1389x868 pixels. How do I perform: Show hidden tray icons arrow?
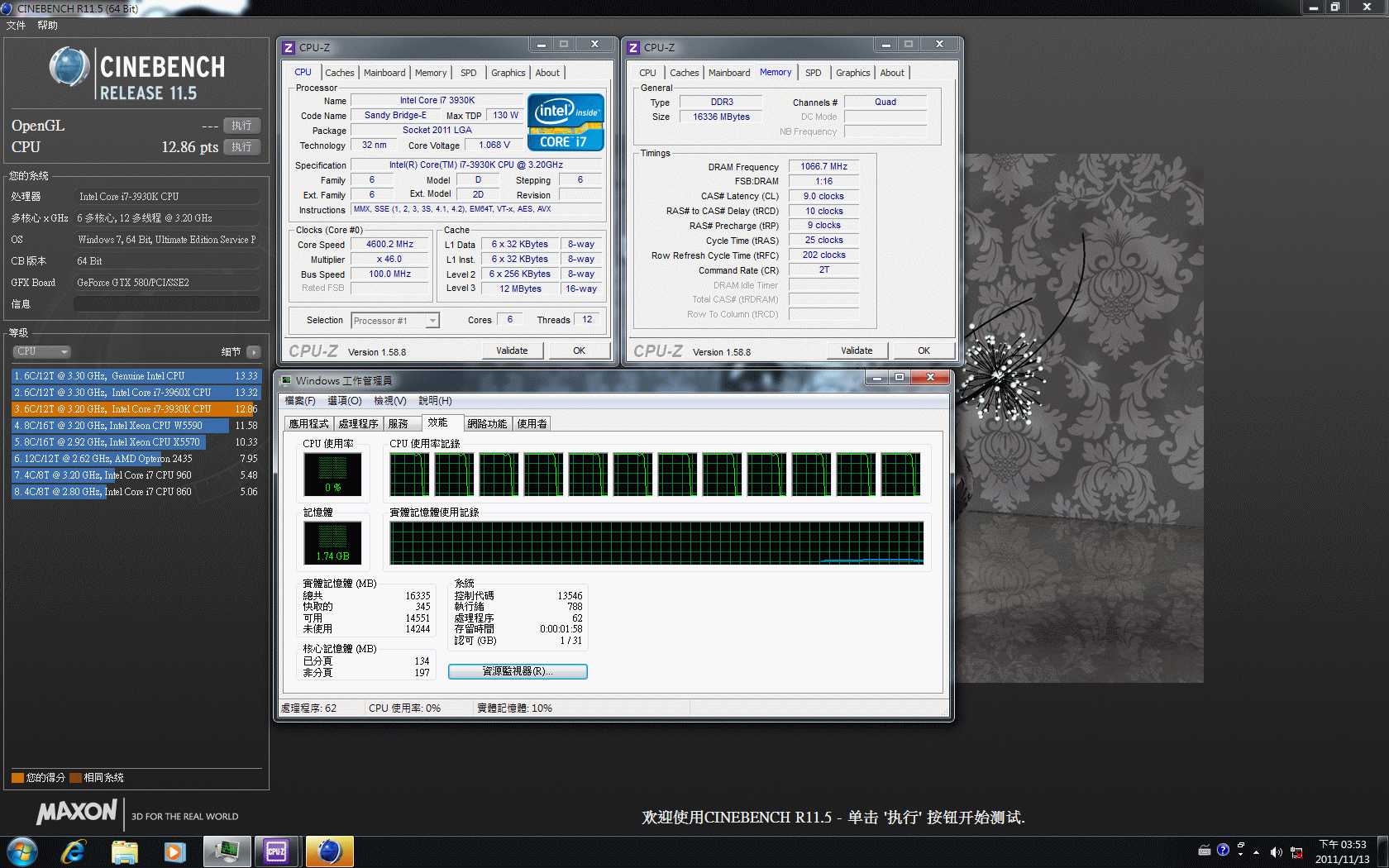pyautogui.click(x=1256, y=852)
